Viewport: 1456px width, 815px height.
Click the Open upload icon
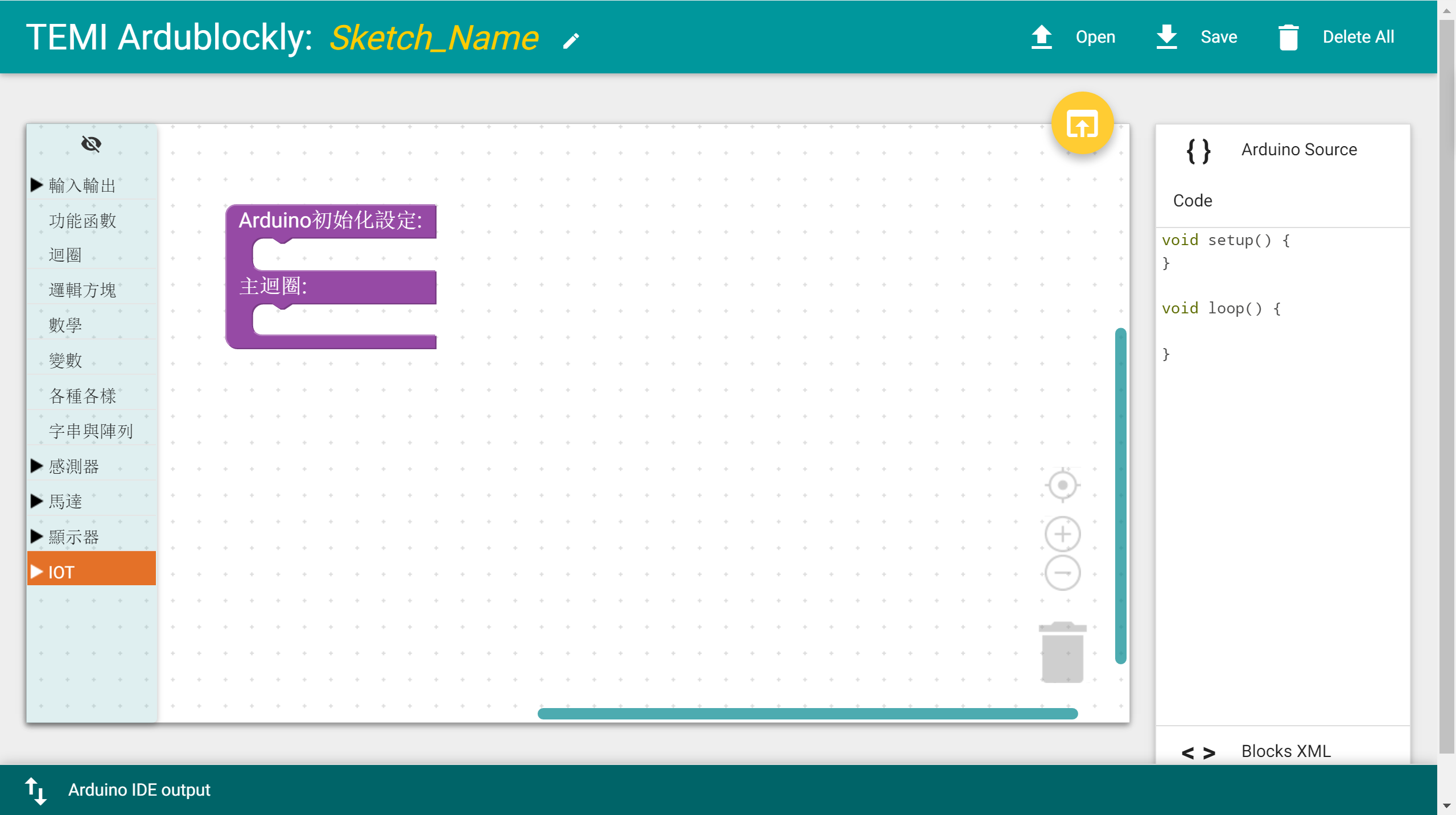click(x=1041, y=37)
